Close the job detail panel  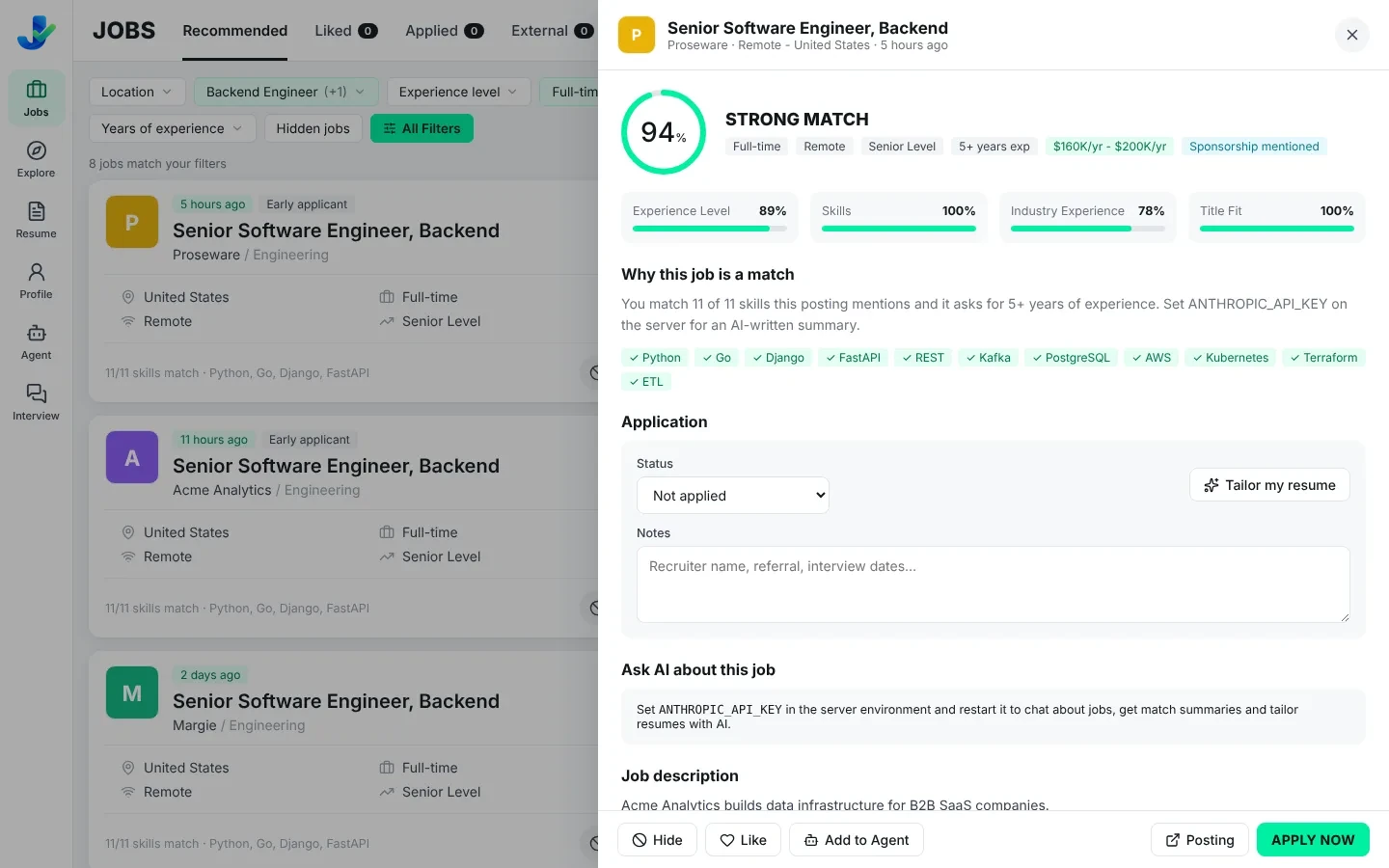pyautogui.click(x=1351, y=35)
